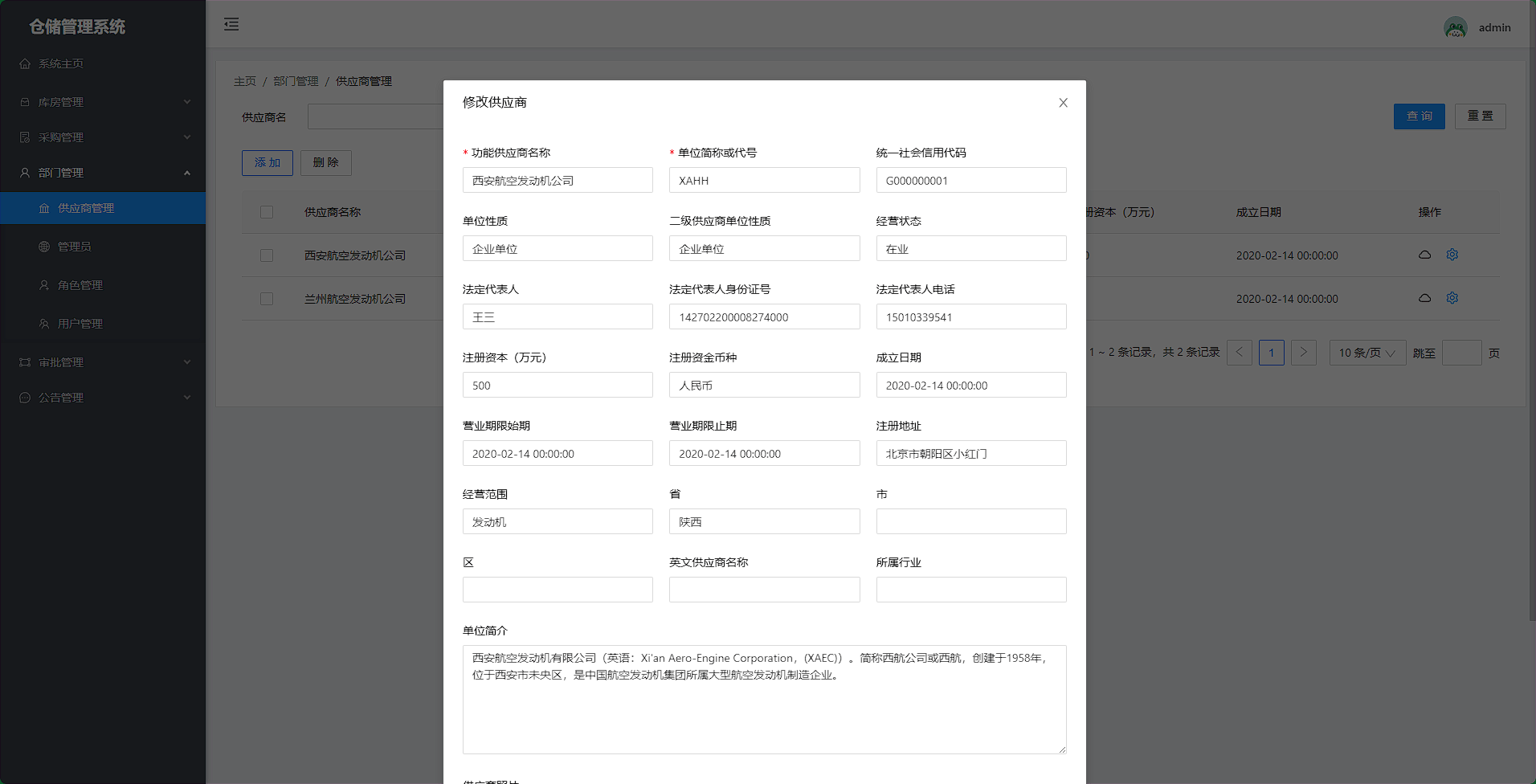Click the 成立日期 column header
This screenshot has width=1536, height=784.
[1259, 212]
